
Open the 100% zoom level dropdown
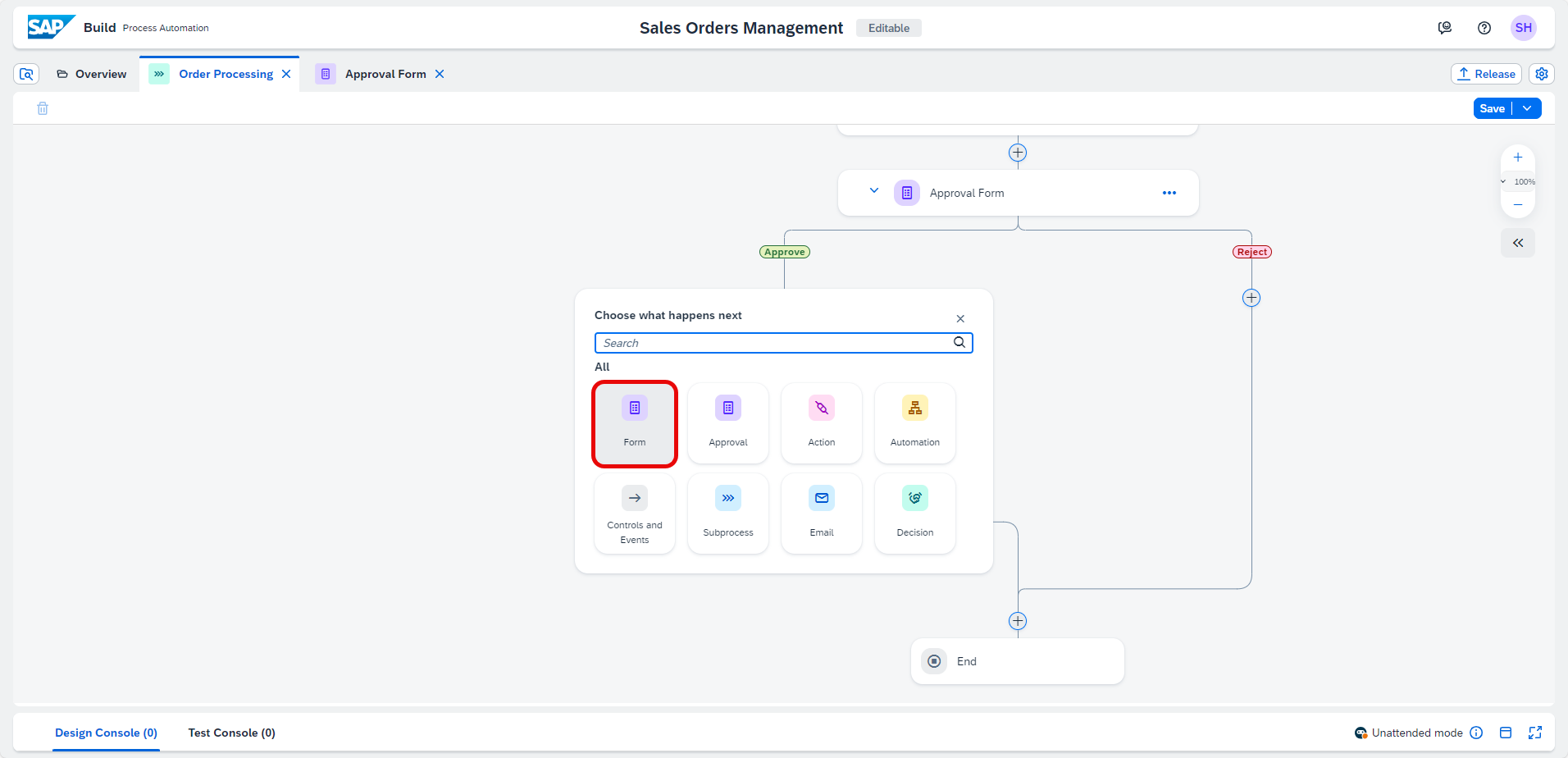1518,181
